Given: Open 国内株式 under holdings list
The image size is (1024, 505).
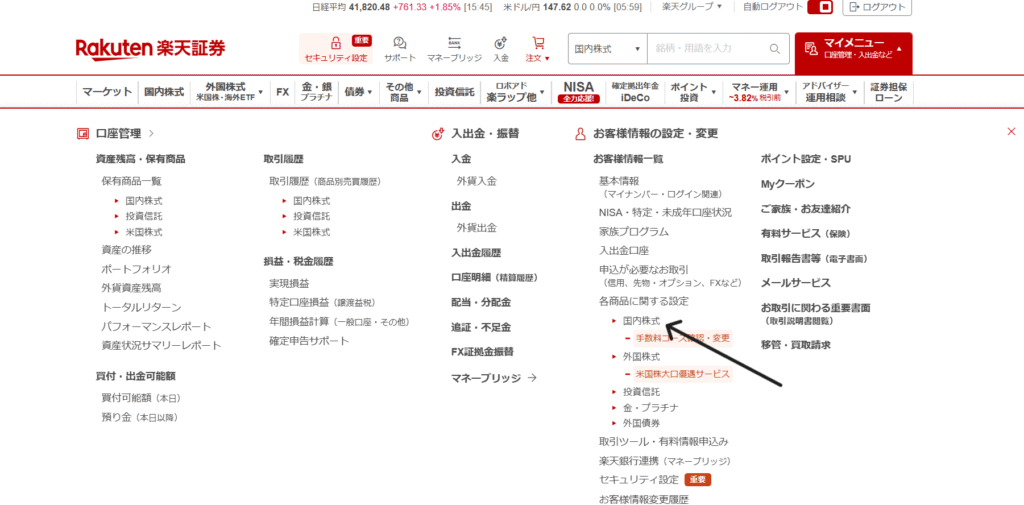Looking at the screenshot, I should [x=144, y=201].
